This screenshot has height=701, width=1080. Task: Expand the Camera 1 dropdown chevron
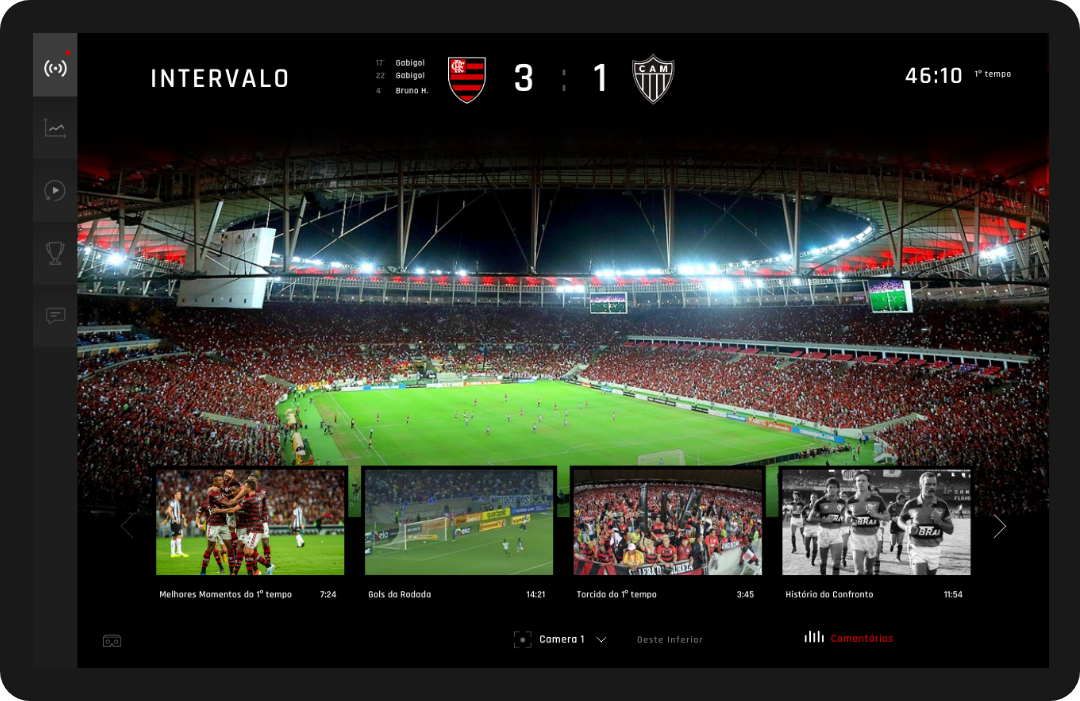pos(601,640)
